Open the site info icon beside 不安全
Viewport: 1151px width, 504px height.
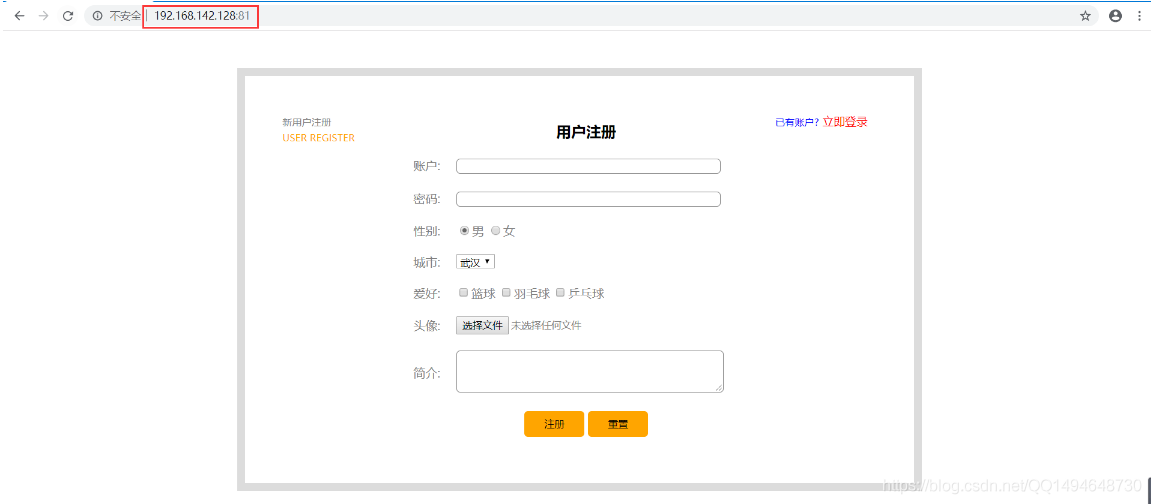pos(98,16)
